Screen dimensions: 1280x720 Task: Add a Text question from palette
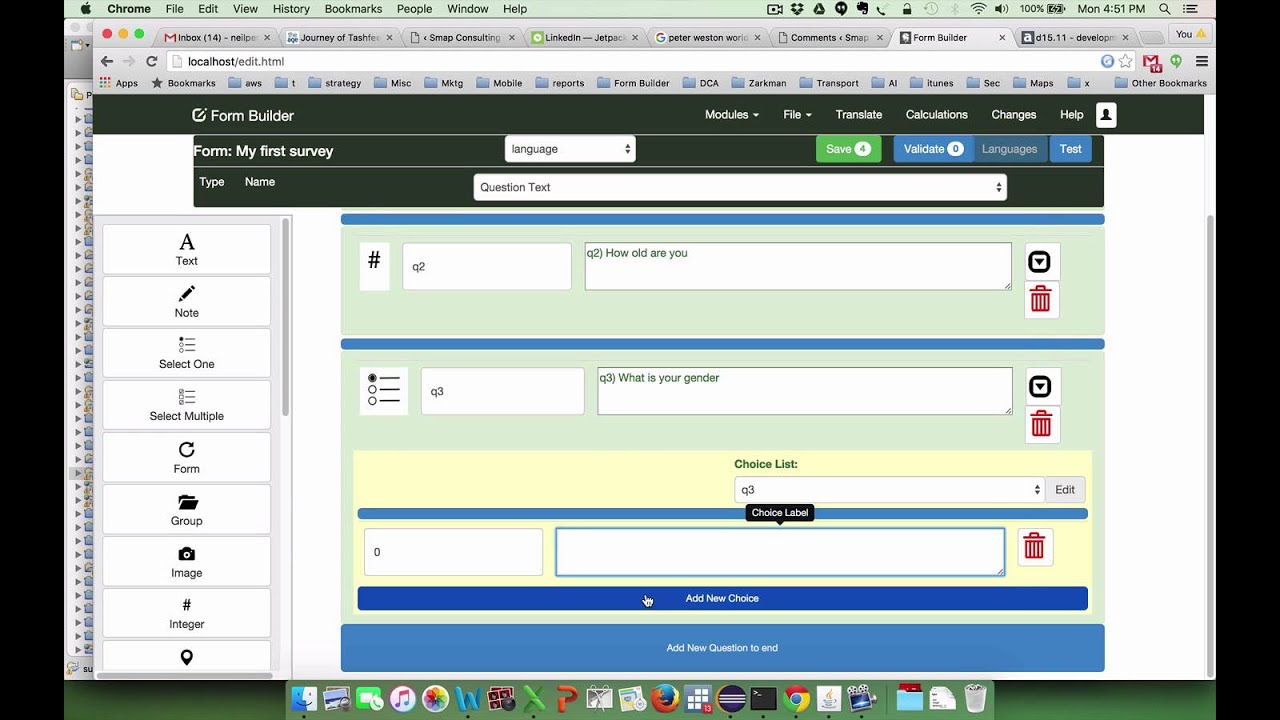186,249
